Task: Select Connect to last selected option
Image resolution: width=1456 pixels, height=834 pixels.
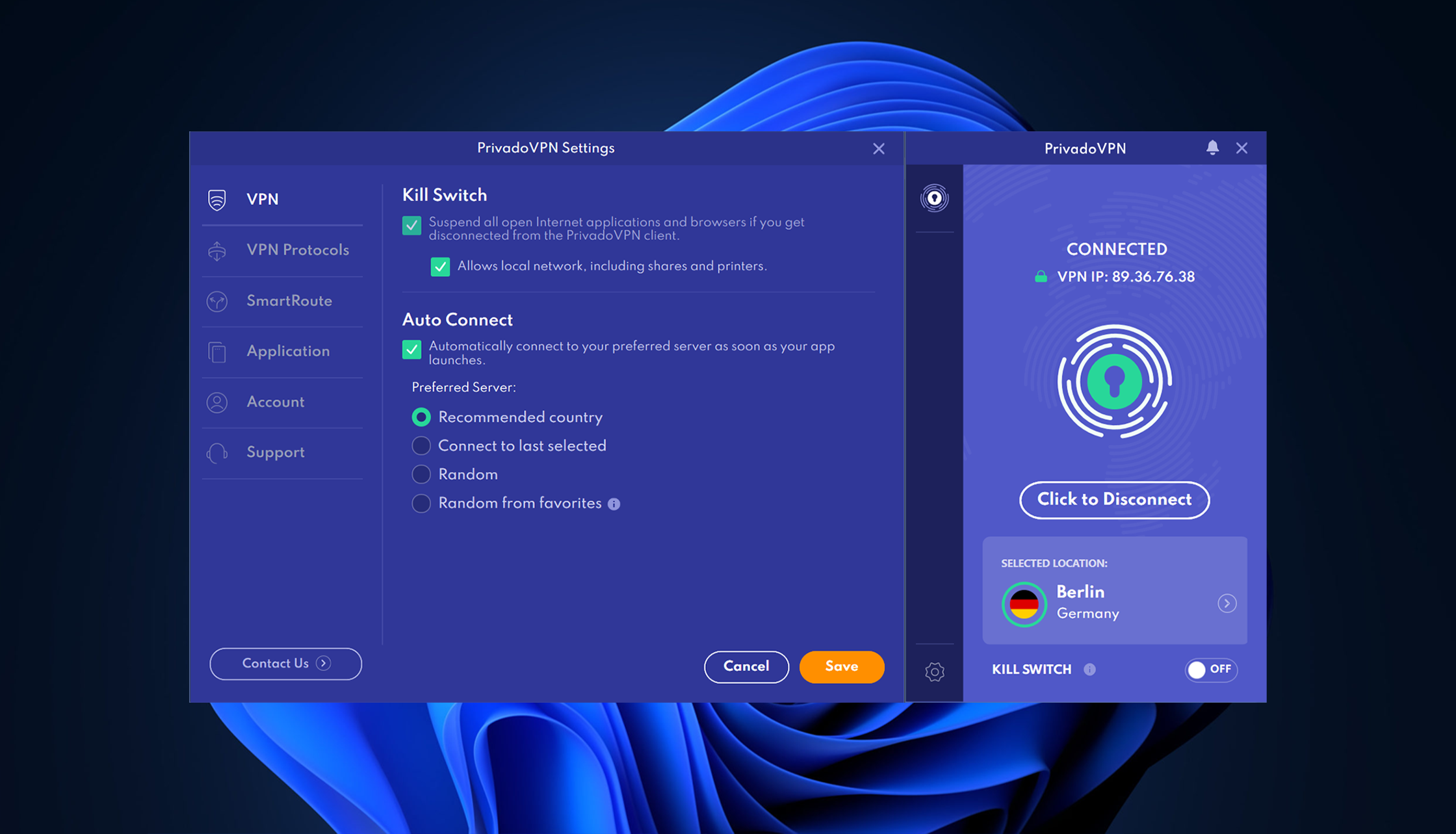Action: 421,446
